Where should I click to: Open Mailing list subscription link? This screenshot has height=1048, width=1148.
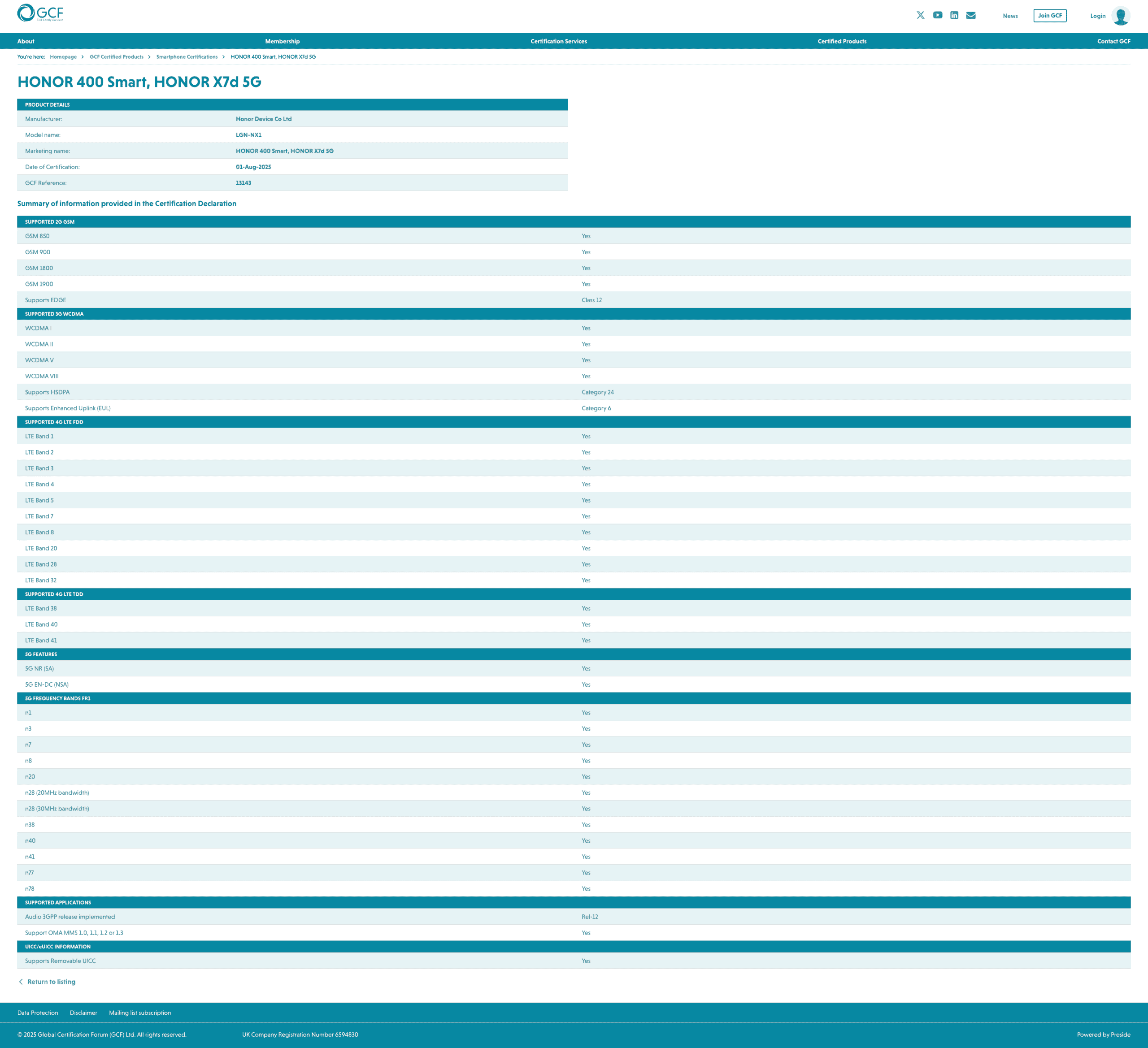139,1013
